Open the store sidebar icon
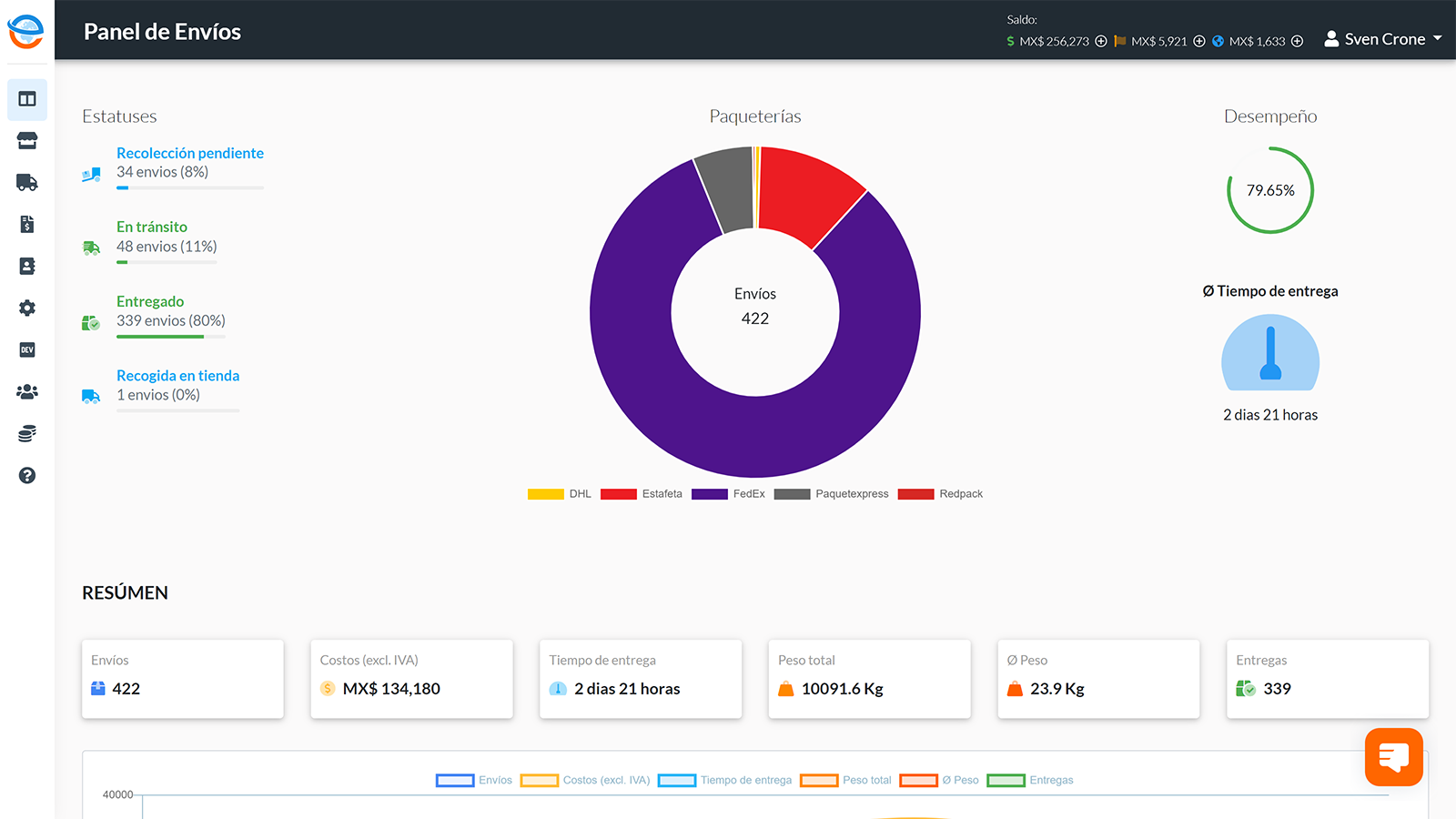The image size is (1456, 819). pos(27,141)
